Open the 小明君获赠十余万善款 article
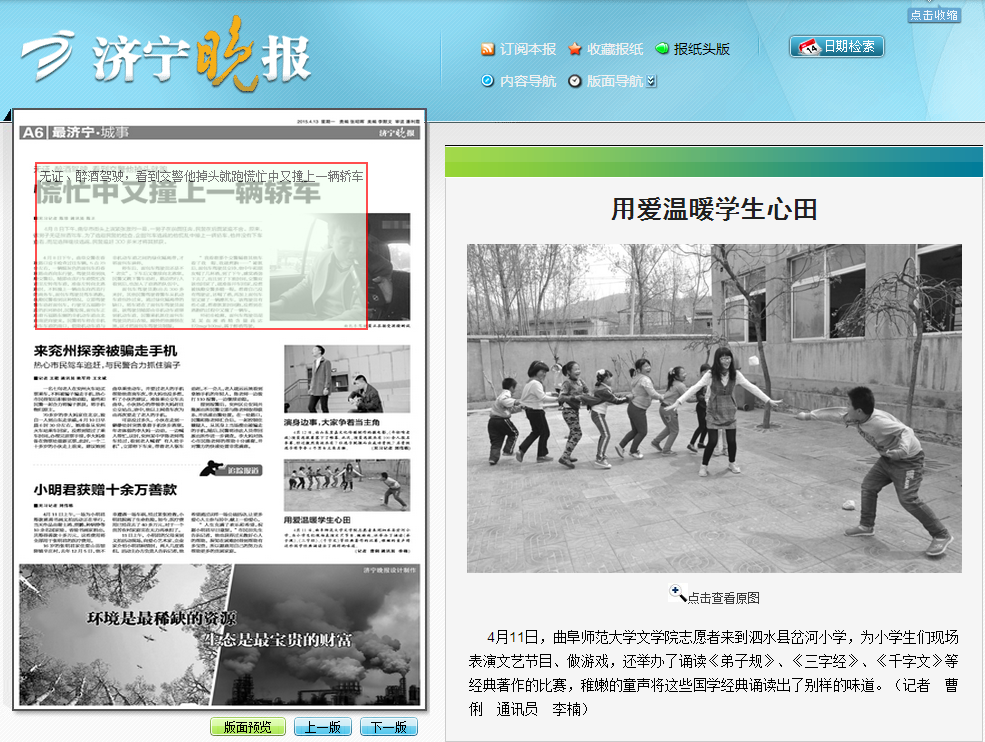The width and height of the screenshot is (985, 742). [x=105, y=490]
